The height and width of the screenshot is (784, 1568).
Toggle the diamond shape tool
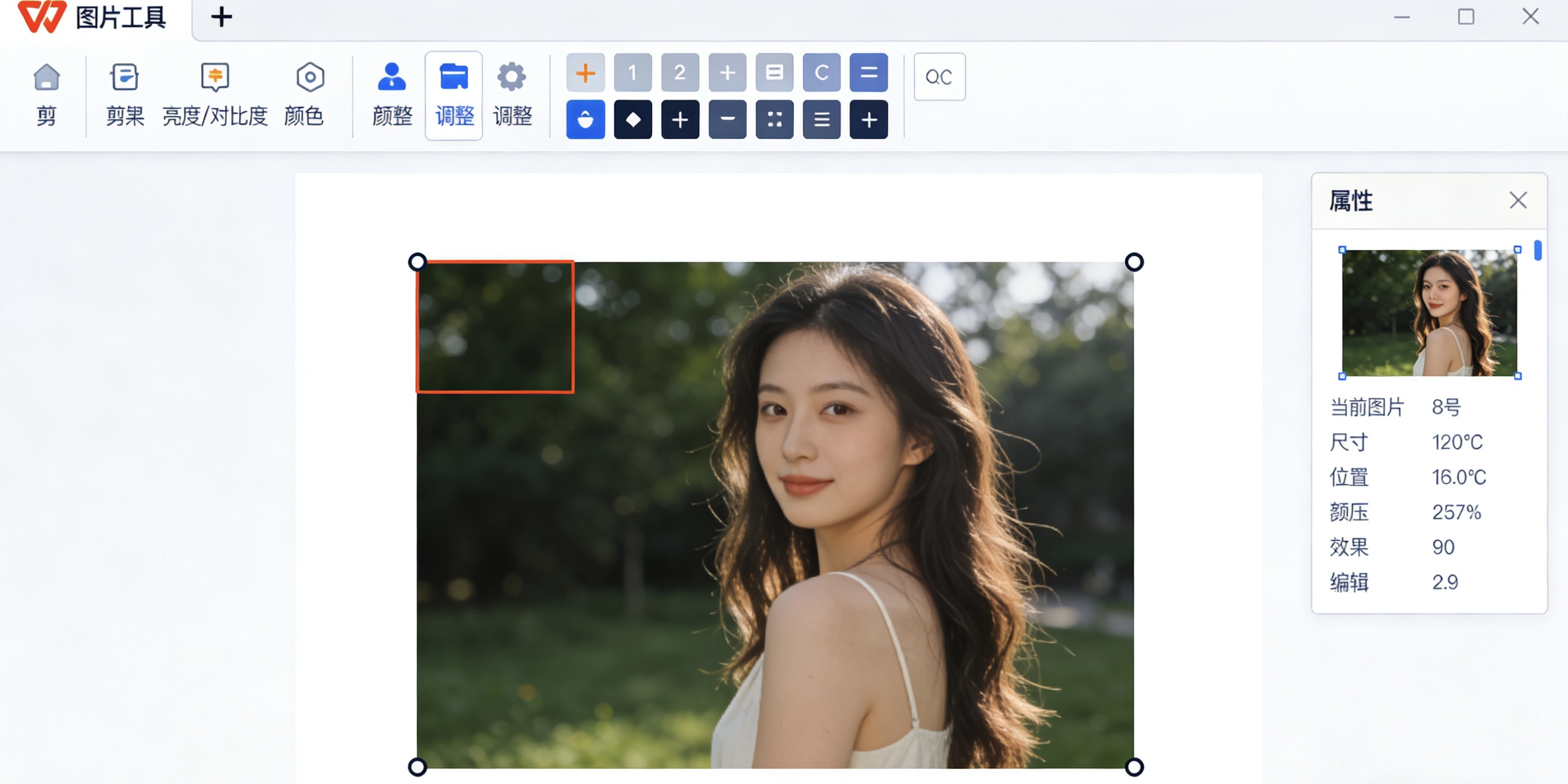coord(632,119)
